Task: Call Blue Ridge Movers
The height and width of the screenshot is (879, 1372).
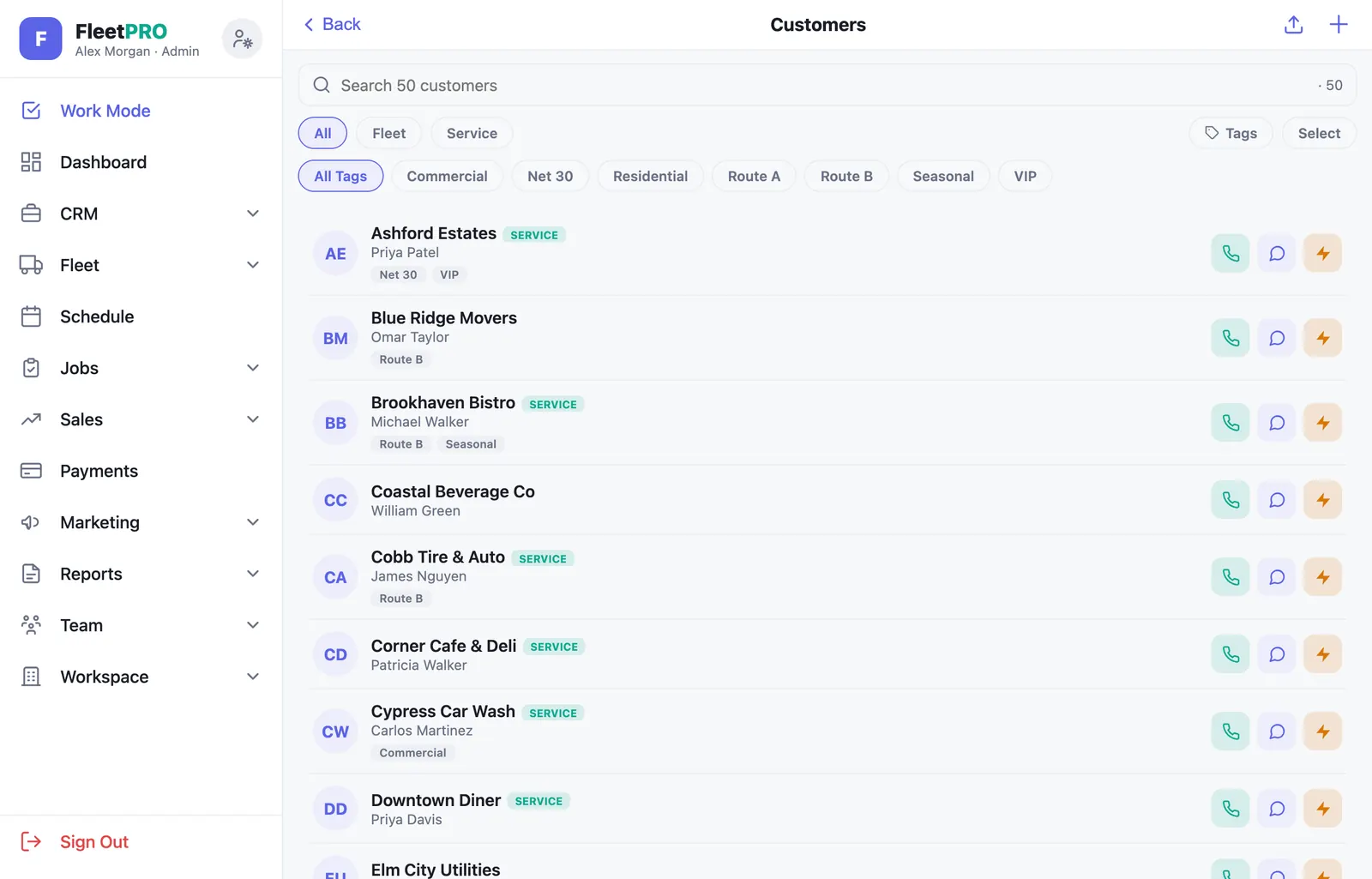Action: click(1230, 338)
